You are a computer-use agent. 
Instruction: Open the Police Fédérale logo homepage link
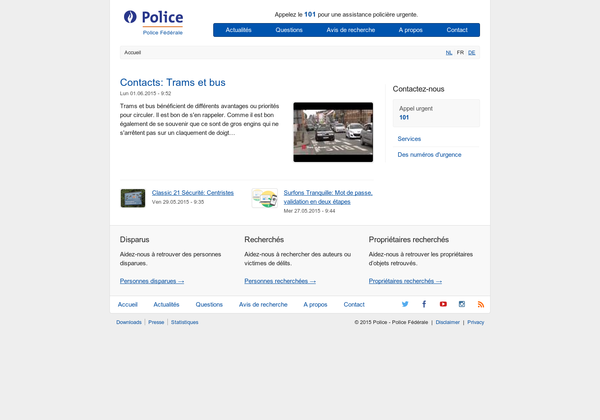click(153, 23)
